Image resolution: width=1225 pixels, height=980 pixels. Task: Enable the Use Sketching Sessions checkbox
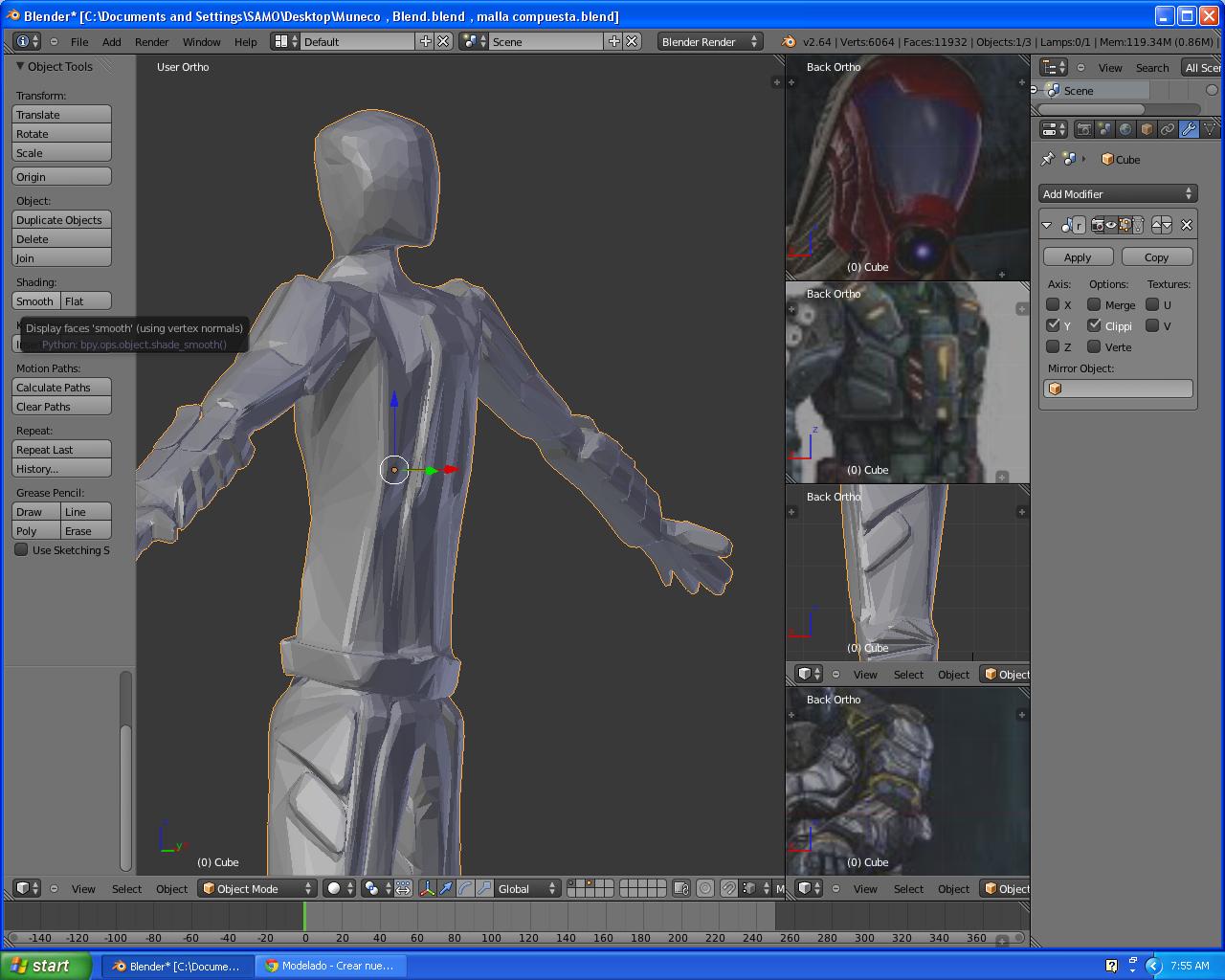(x=21, y=549)
